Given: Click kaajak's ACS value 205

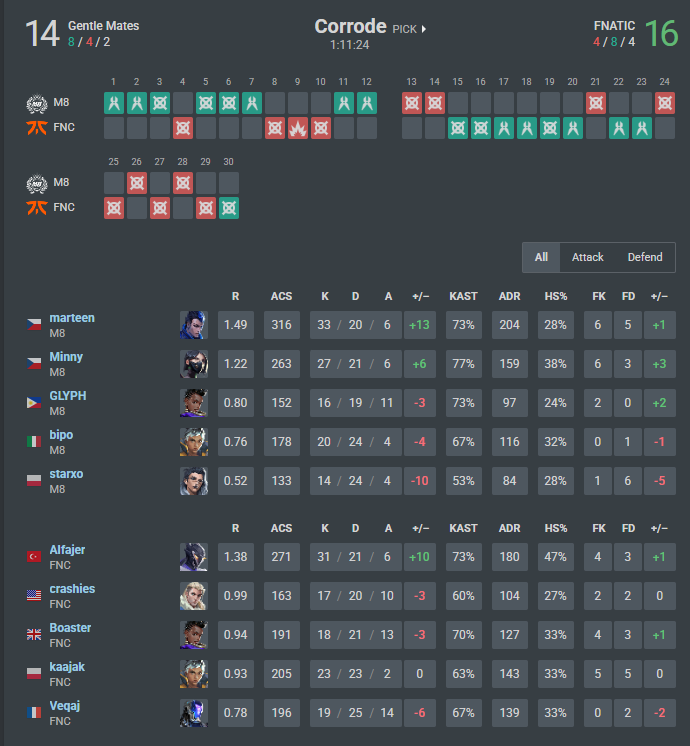Looking at the screenshot, I should 282,674.
